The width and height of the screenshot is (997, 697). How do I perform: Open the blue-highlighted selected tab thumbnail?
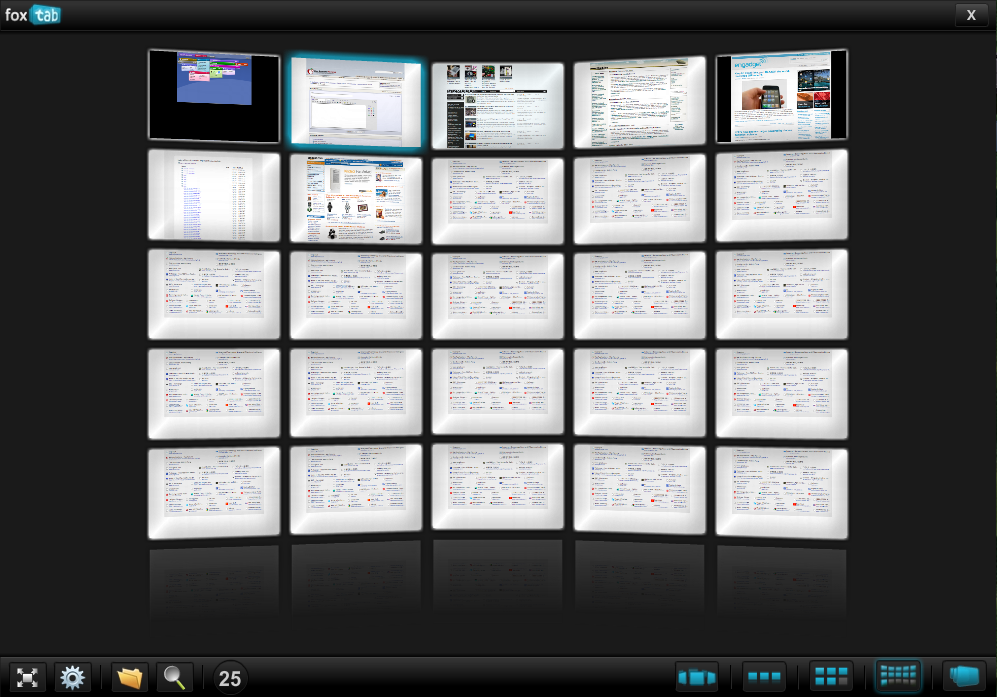356,103
